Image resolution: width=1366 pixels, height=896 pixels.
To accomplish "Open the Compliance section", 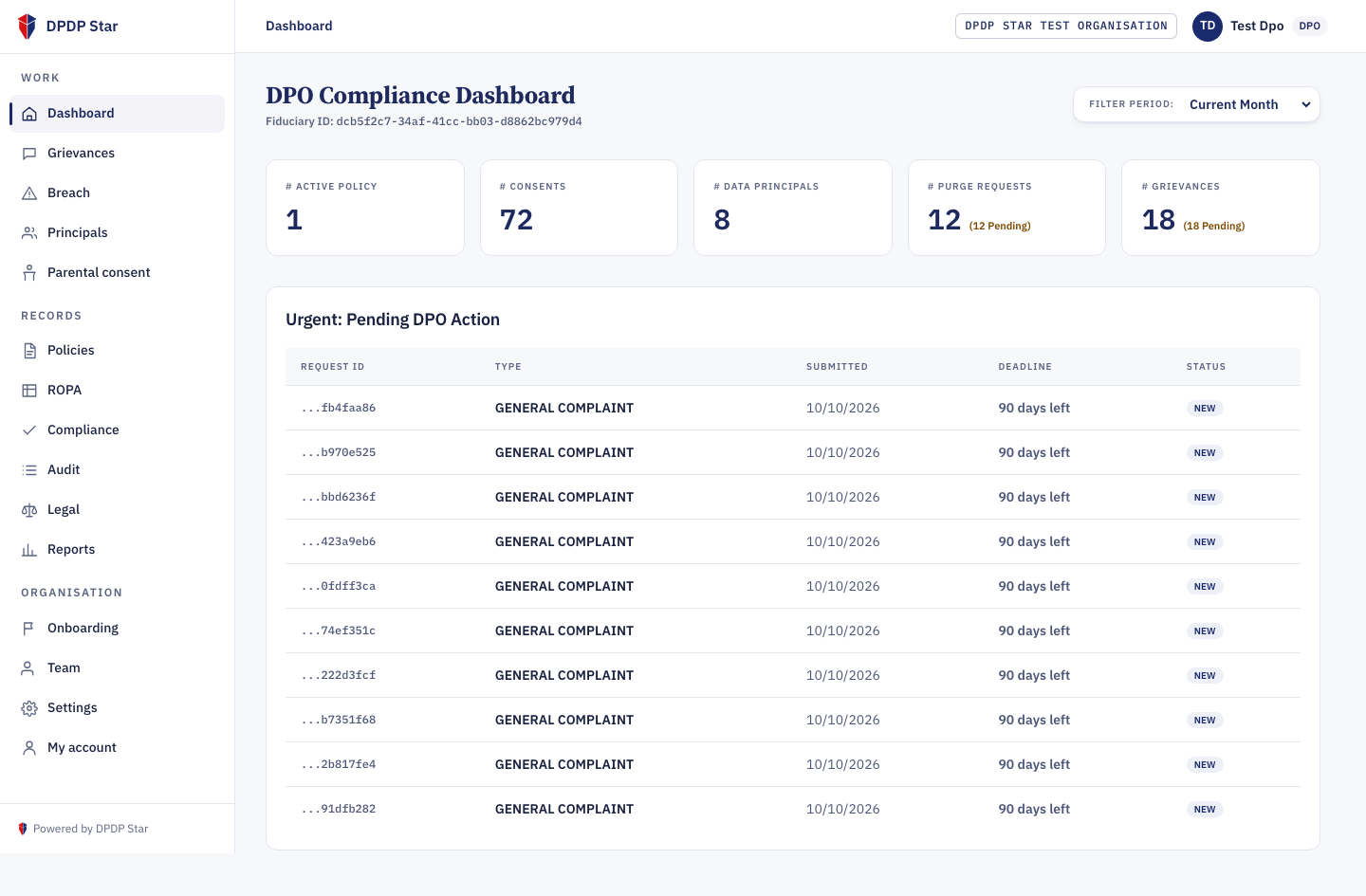I will 118,430.
